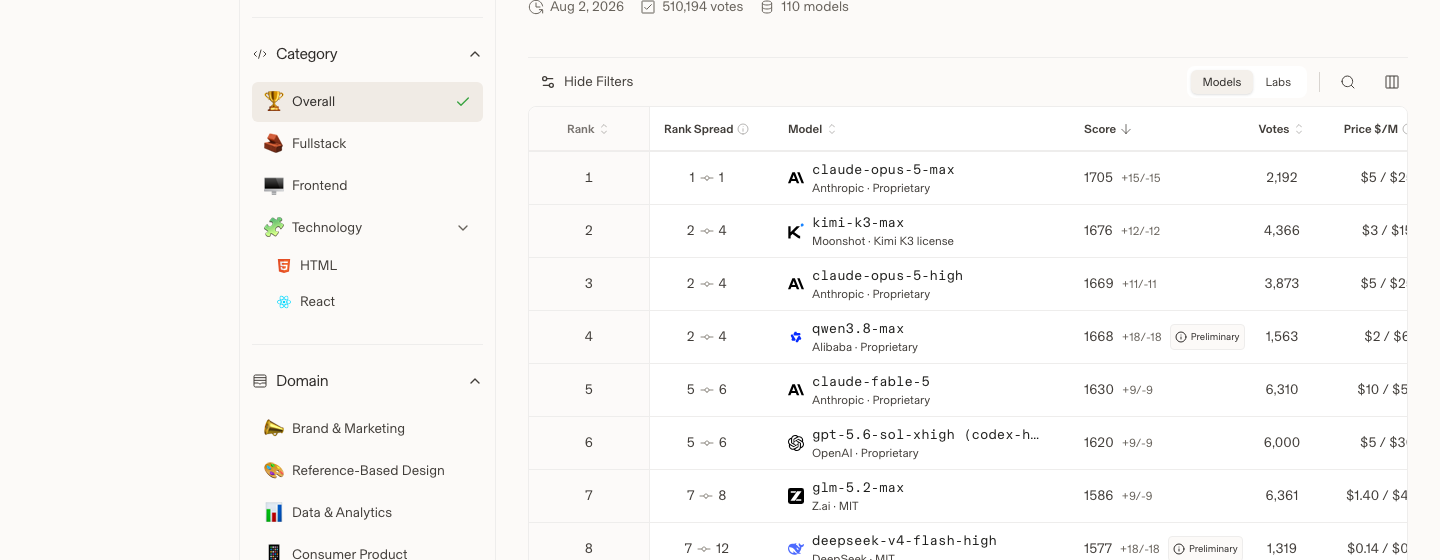The image size is (1440, 560).
Task: Click the Preliminary badge for deepseek-v4-flash-high
Action: pyautogui.click(x=1205, y=548)
